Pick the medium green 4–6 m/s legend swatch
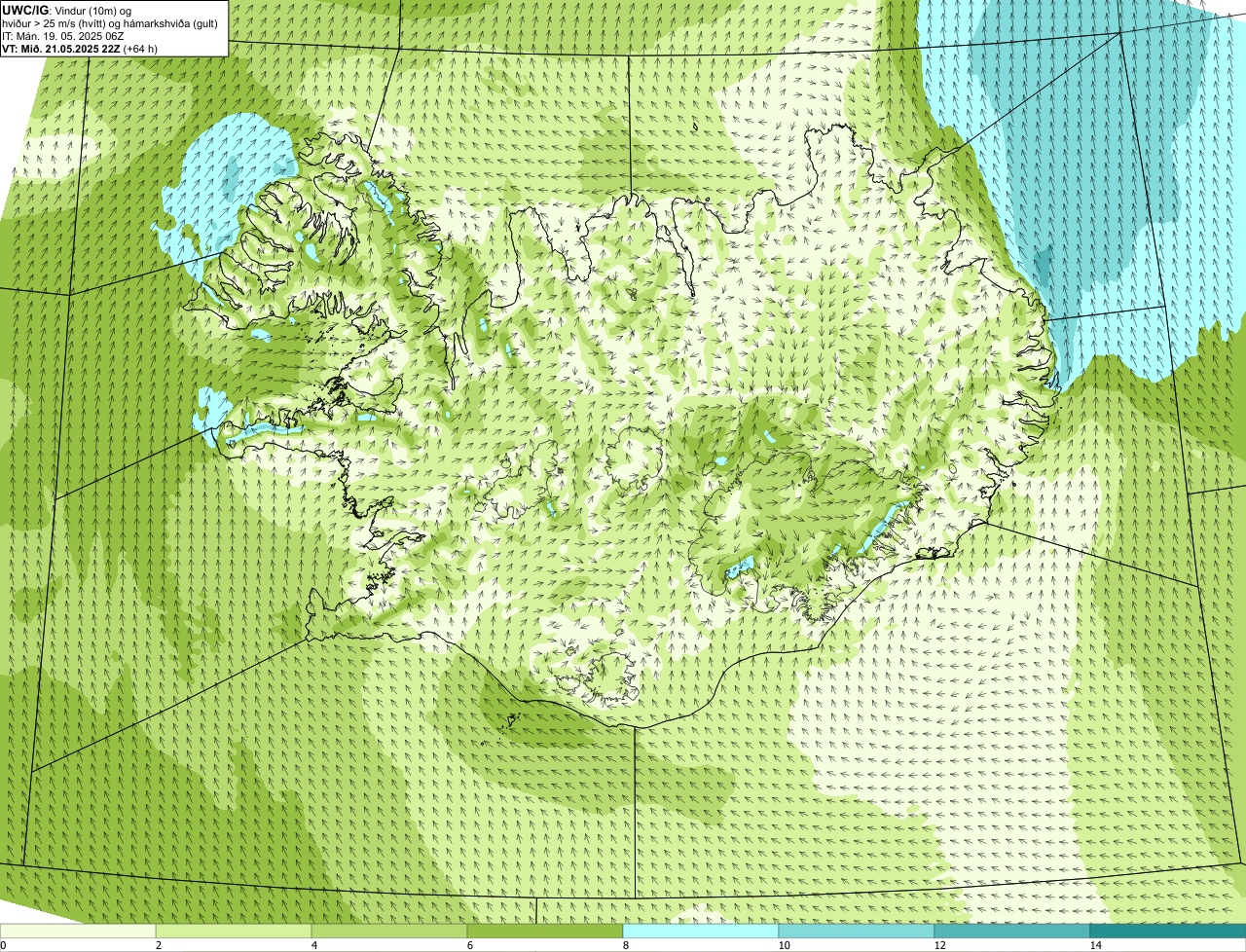The width and height of the screenshot is (1246, 952). [x=389, y=931]
